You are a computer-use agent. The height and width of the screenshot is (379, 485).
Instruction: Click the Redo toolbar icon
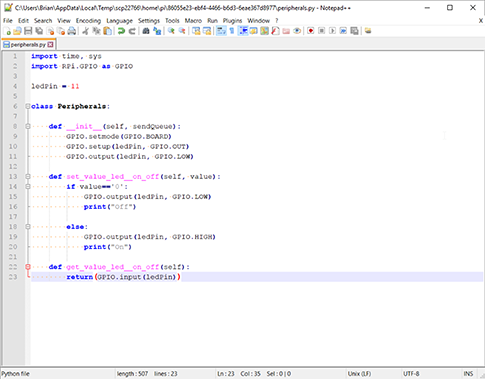coord(132,31)
